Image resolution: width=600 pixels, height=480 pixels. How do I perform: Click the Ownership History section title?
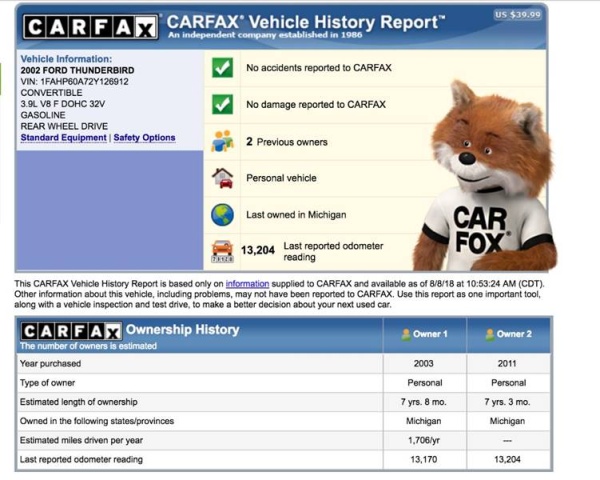point(182,329)
